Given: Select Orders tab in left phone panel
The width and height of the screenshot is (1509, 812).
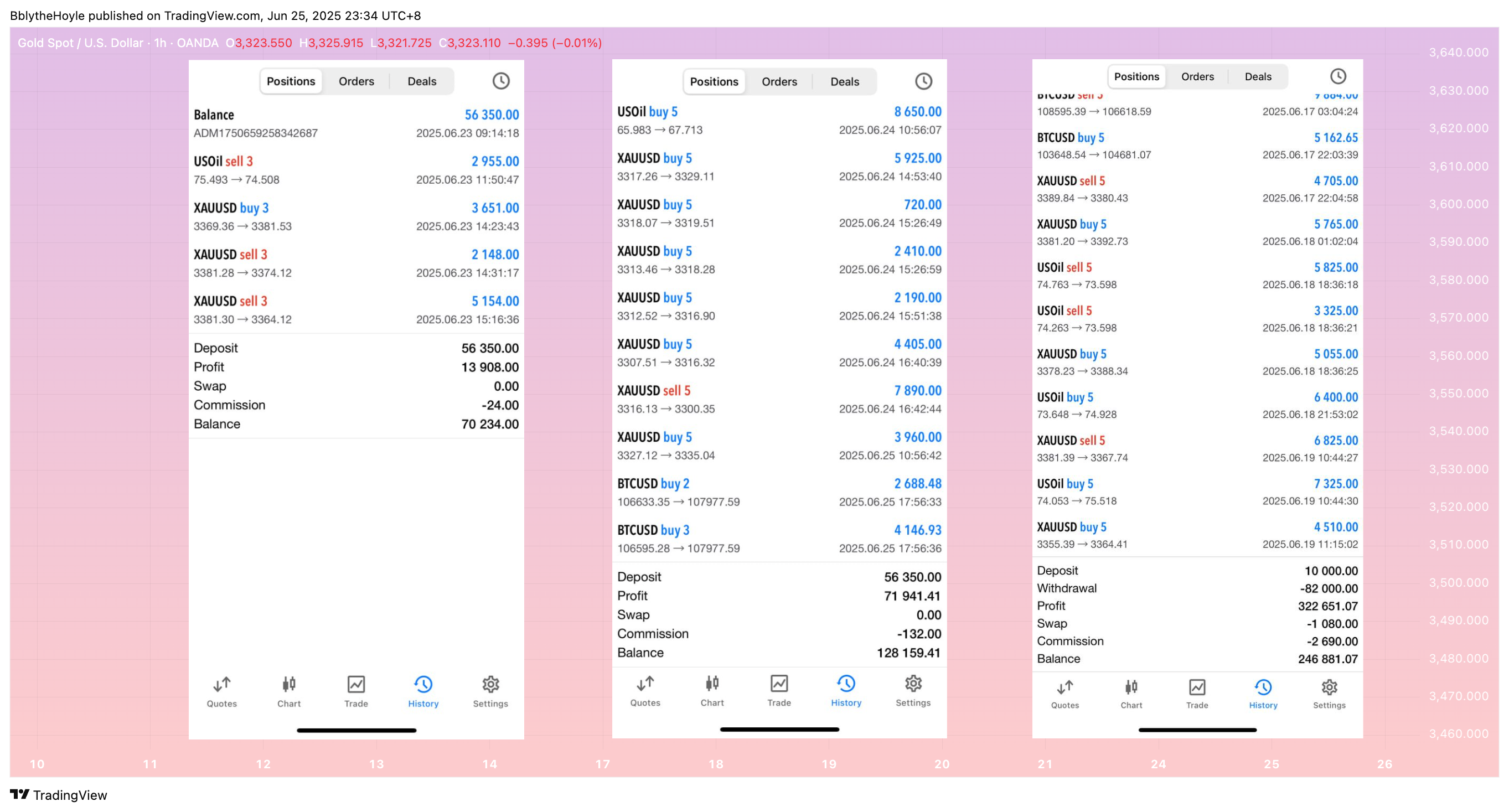Looking at the screenshot, I should pos(356,81).
